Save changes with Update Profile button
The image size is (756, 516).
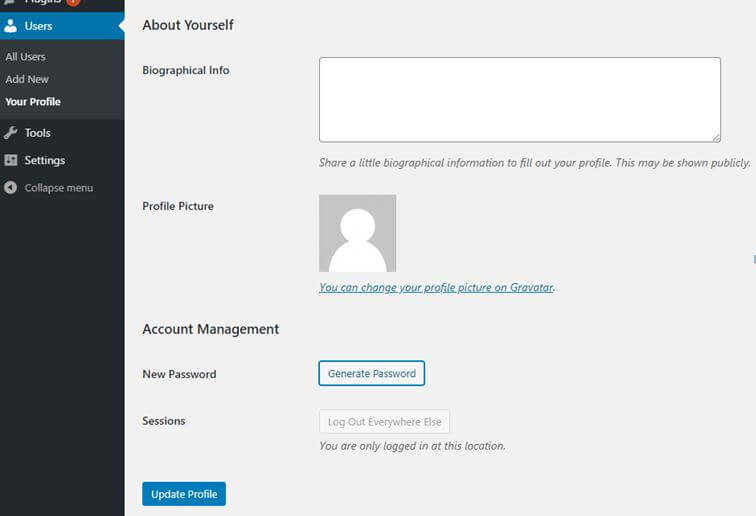coord(184,494)
